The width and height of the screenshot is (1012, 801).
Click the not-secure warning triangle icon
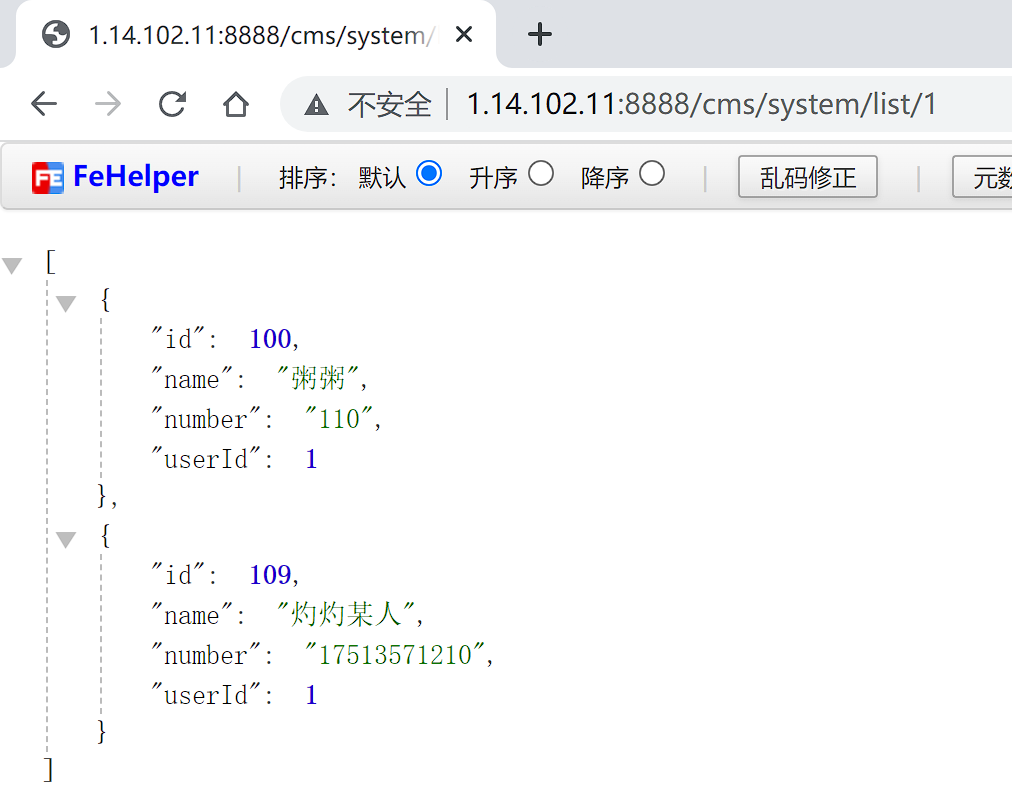pyautogui.click(x=316, y=104)
